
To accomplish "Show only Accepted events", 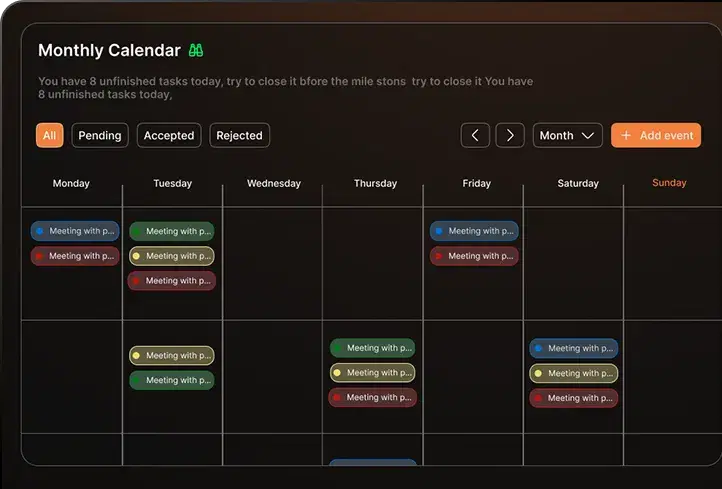I will pyautogui.click(x=169, y=135).
